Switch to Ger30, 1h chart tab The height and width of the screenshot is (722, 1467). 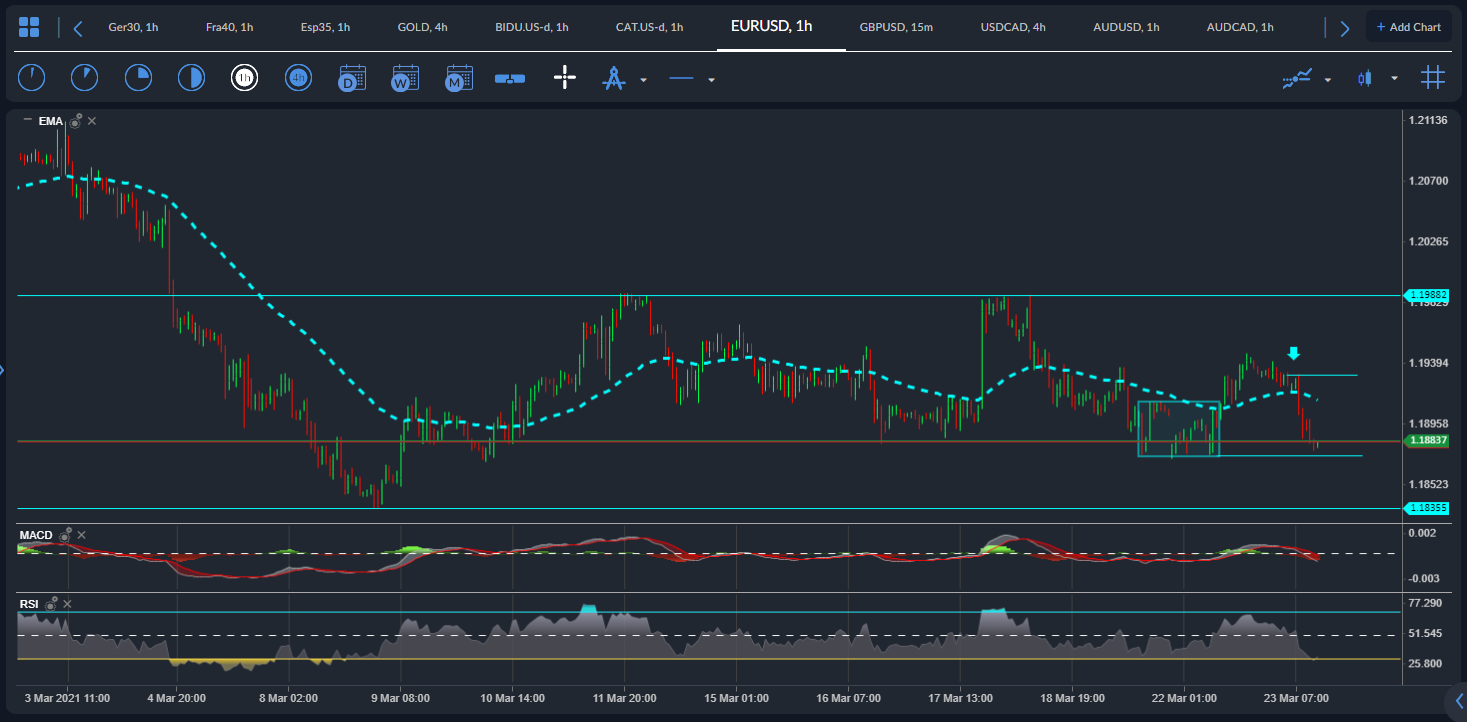click(x=133, y=27)
